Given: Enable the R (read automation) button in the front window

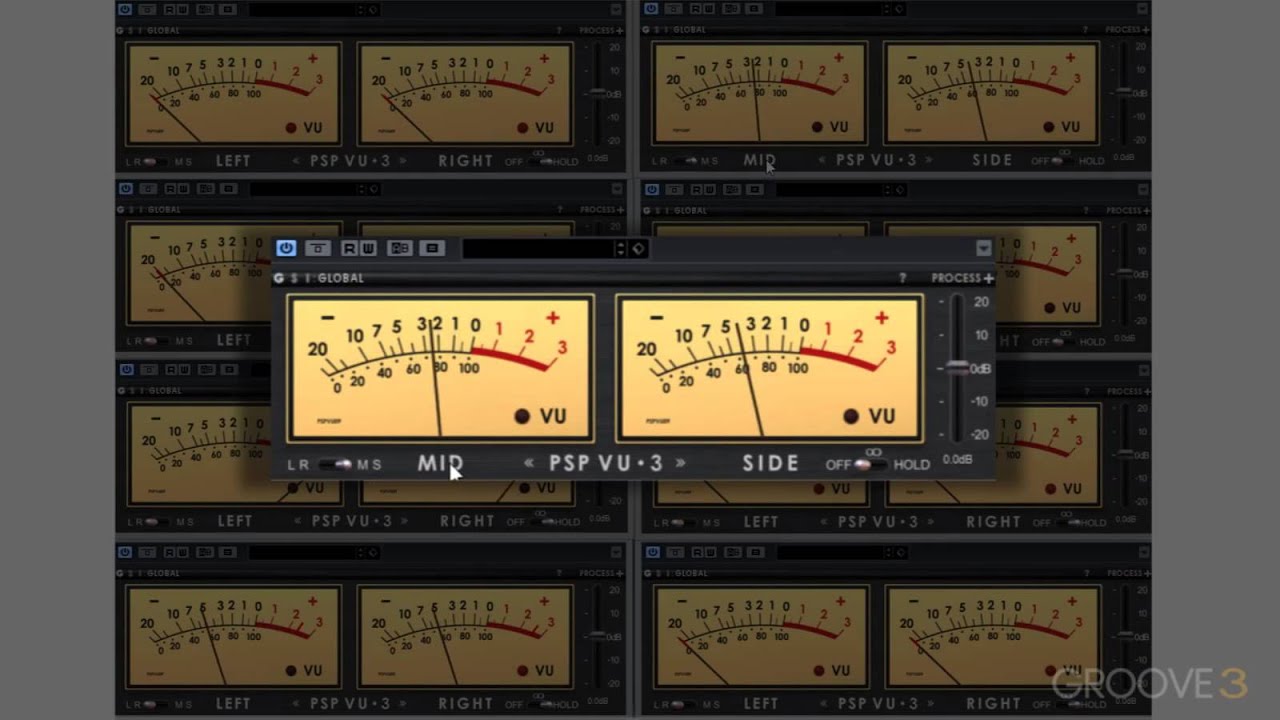Looking at the screenshot, I should pyautogui.click(x=350, y=248).
